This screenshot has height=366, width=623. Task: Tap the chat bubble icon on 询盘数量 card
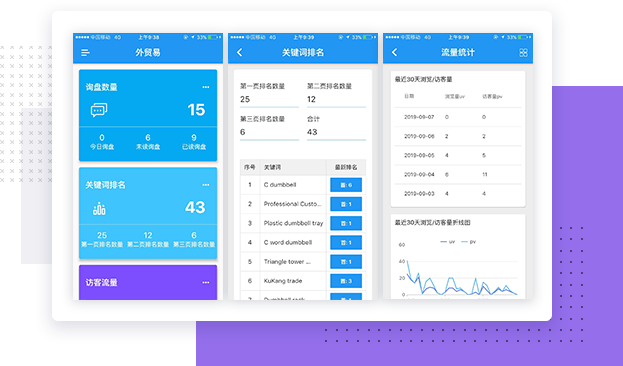click(99, 110)
